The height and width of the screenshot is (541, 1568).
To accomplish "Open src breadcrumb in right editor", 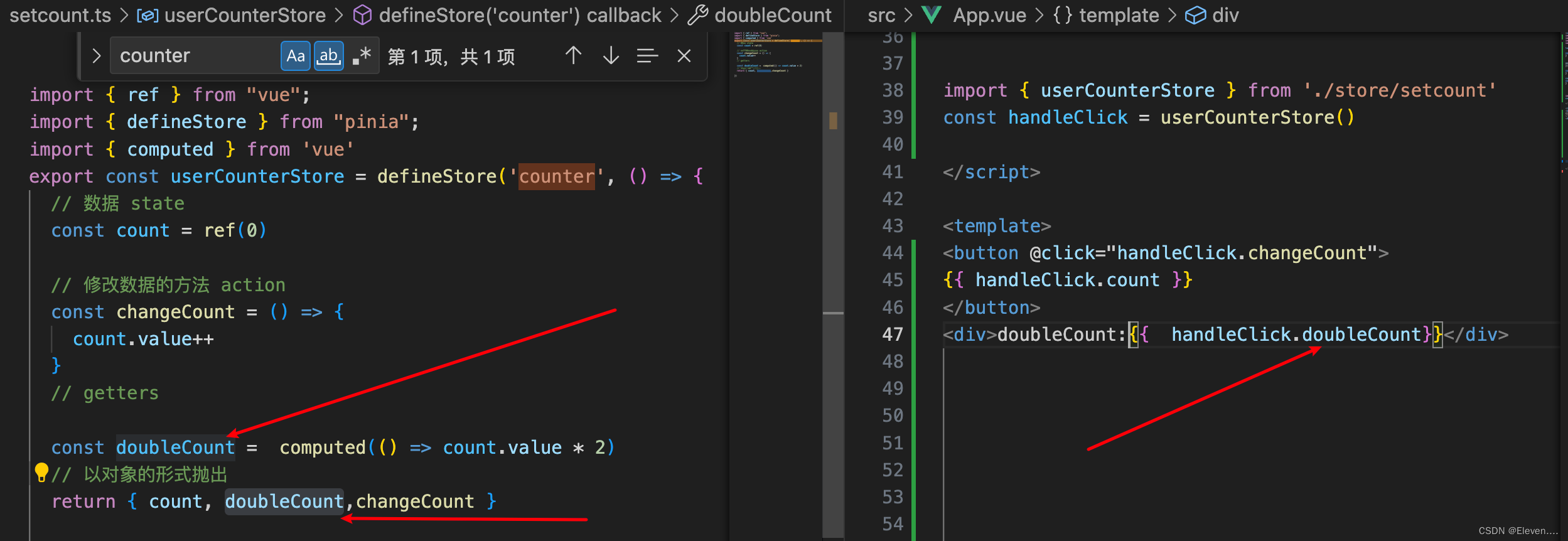I will 881,15.
